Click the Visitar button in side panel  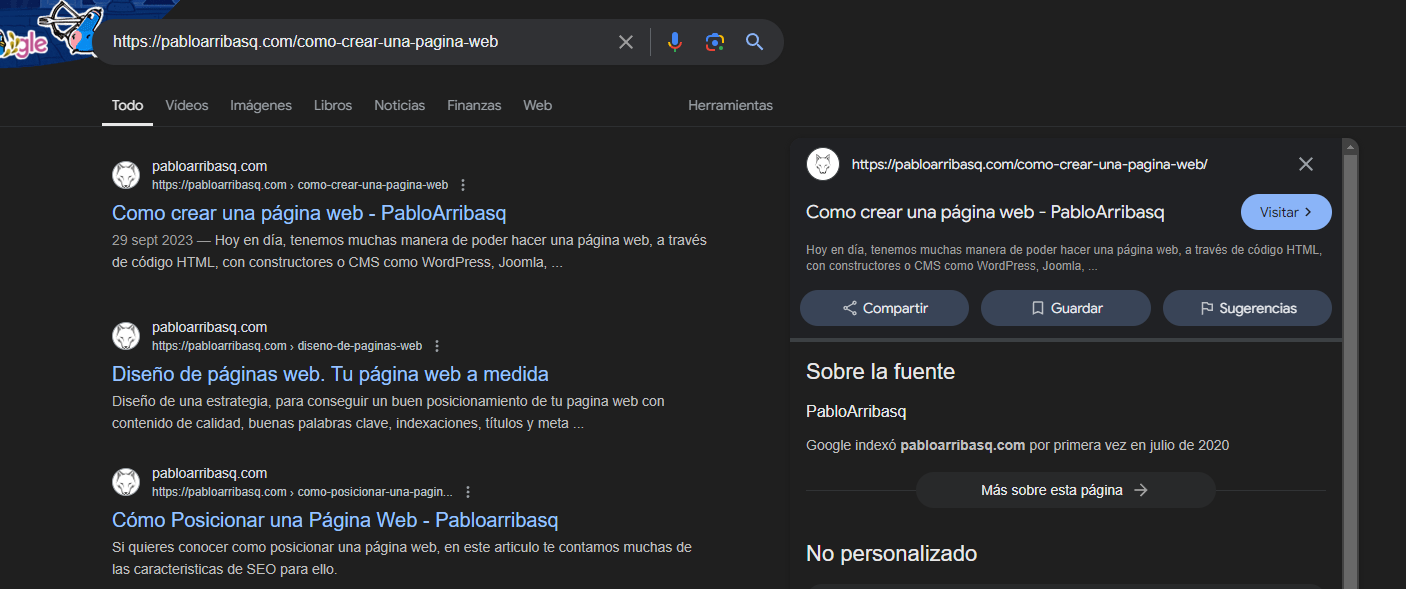(x=1286, y=212)
